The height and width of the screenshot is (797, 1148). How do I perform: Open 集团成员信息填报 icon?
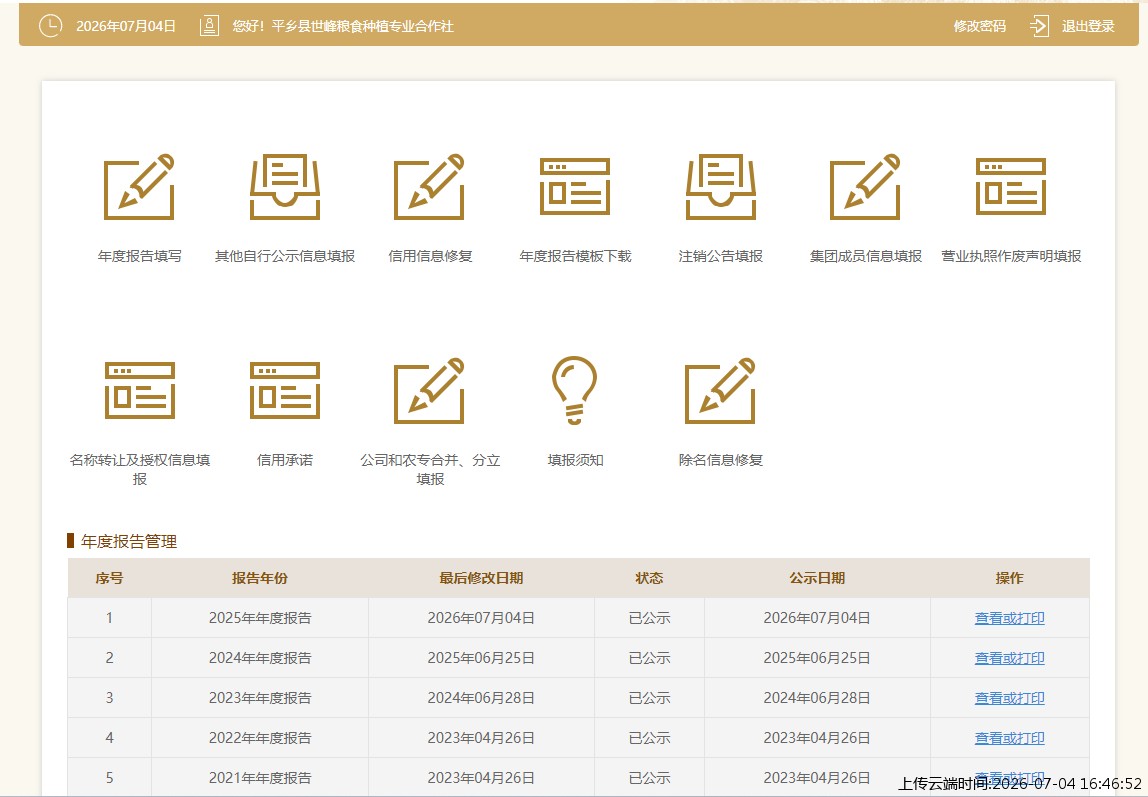865,187
